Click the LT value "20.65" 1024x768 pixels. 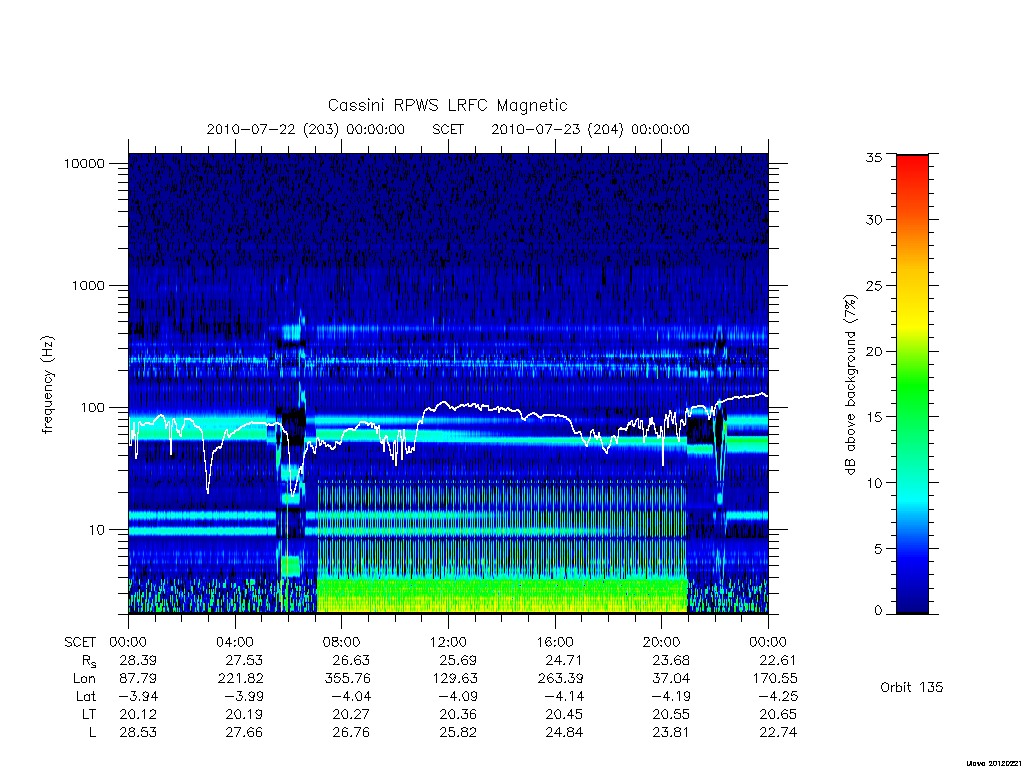pos(778,714)
